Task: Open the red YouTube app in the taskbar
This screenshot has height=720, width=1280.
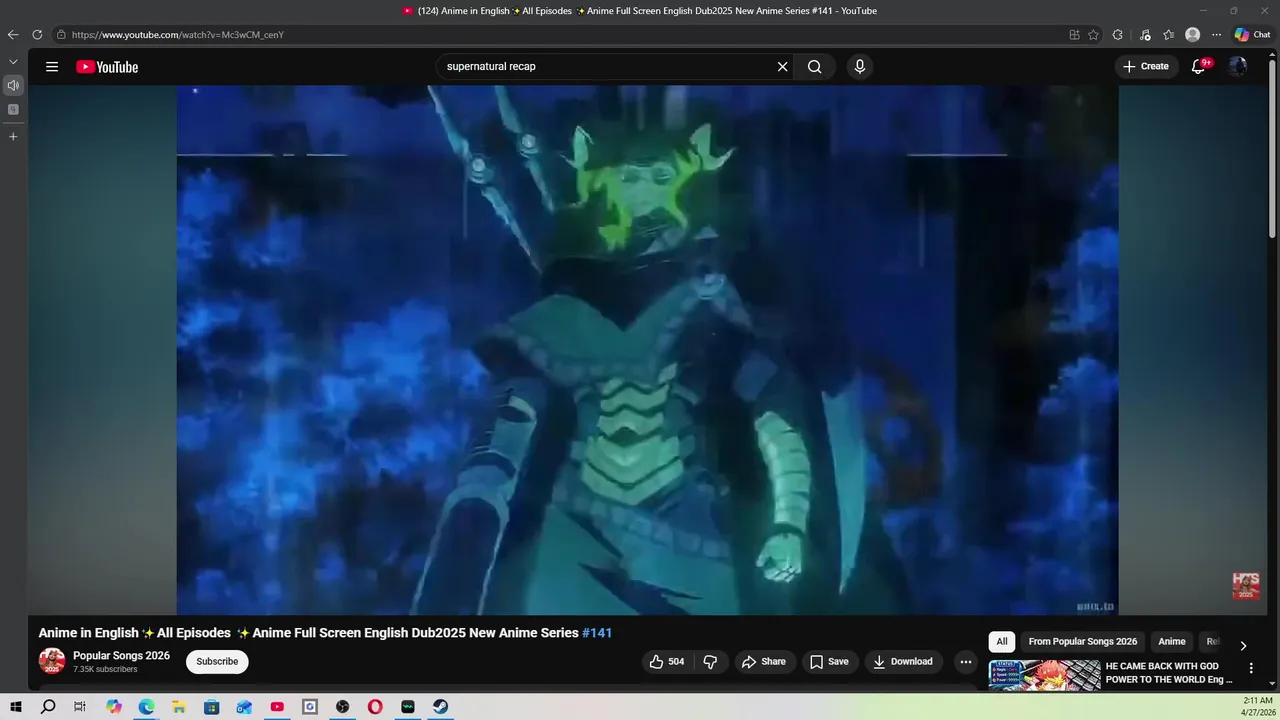Action: (x=277, y=707)
